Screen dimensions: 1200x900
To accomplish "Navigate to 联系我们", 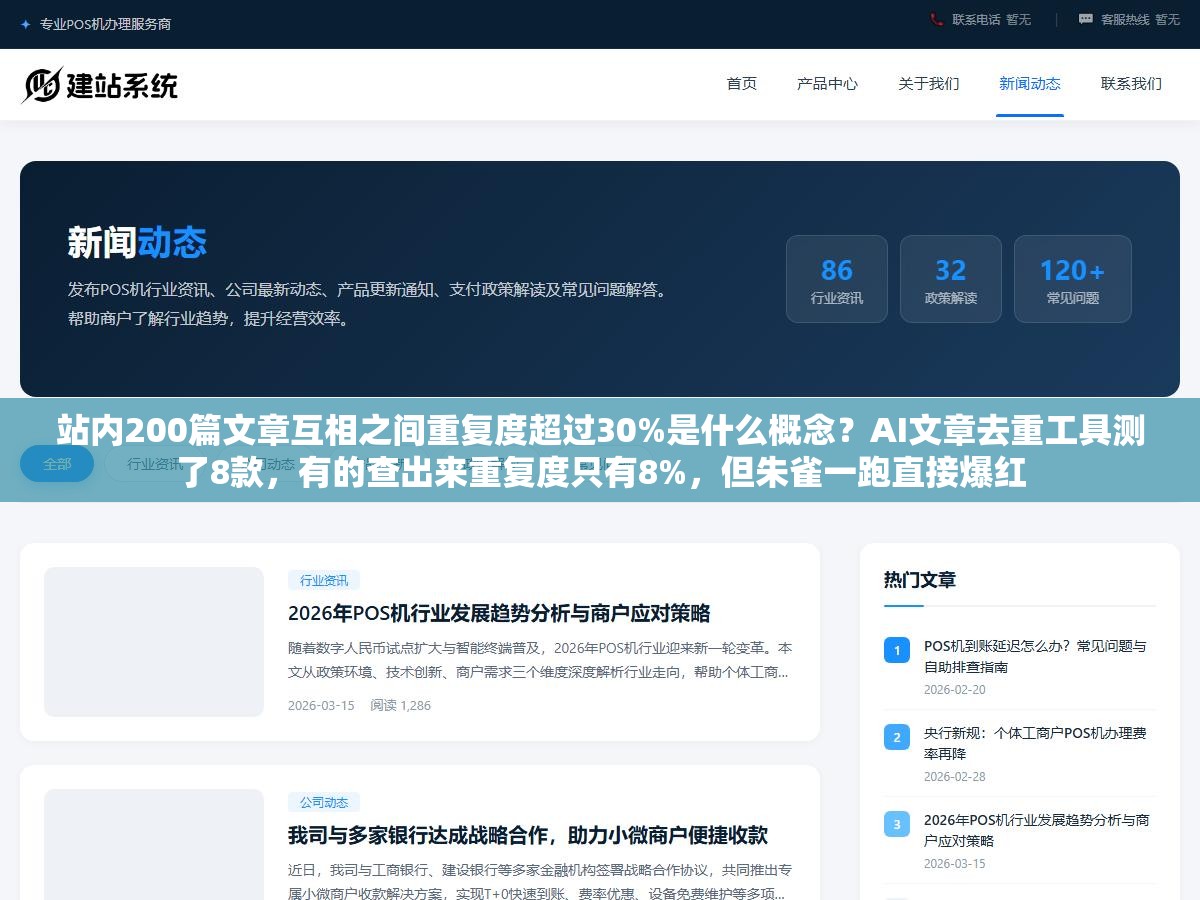I will pos(1131,84).
